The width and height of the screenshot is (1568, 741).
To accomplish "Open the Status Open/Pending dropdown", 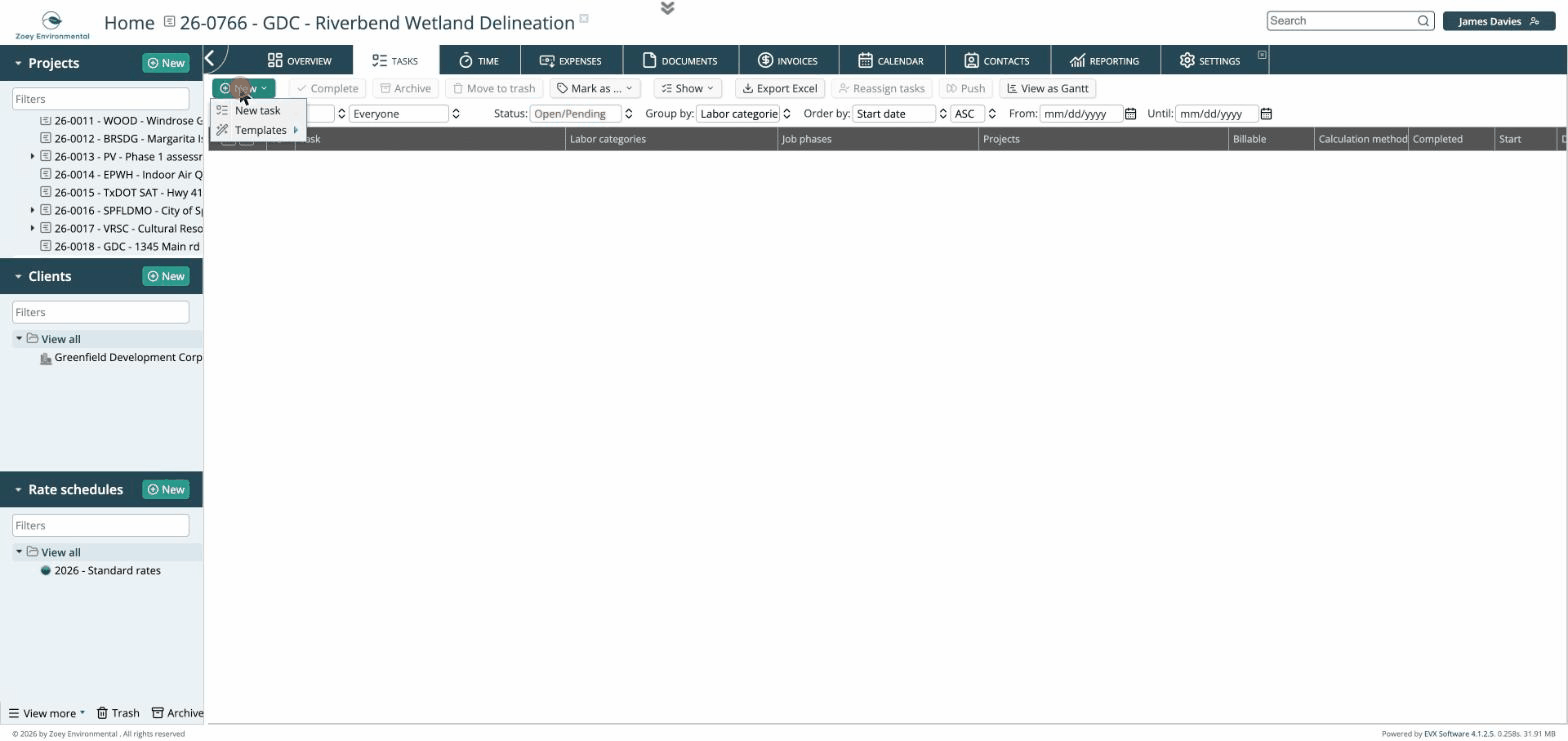I will 582,114.
